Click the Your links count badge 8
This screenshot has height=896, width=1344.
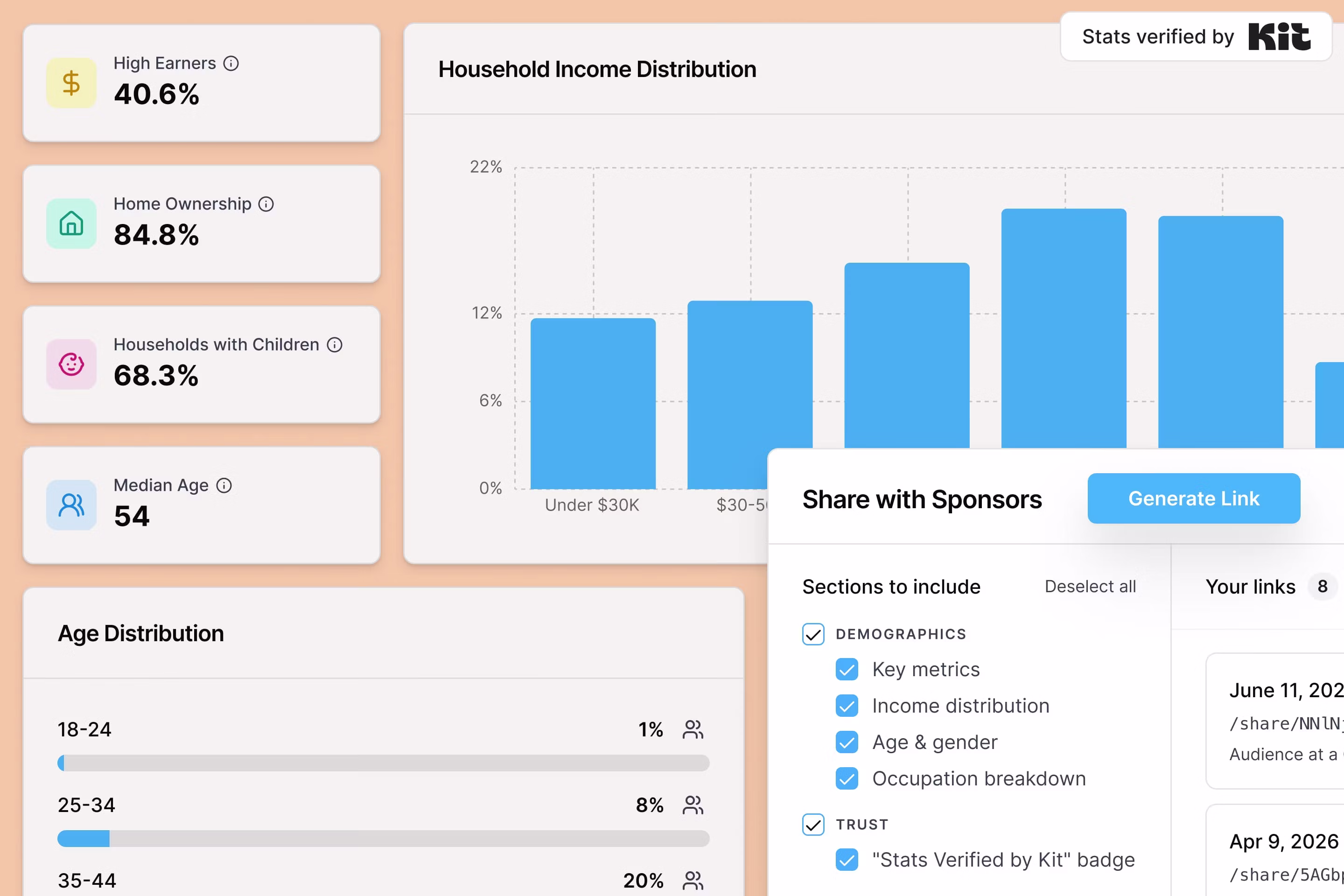1322,586
